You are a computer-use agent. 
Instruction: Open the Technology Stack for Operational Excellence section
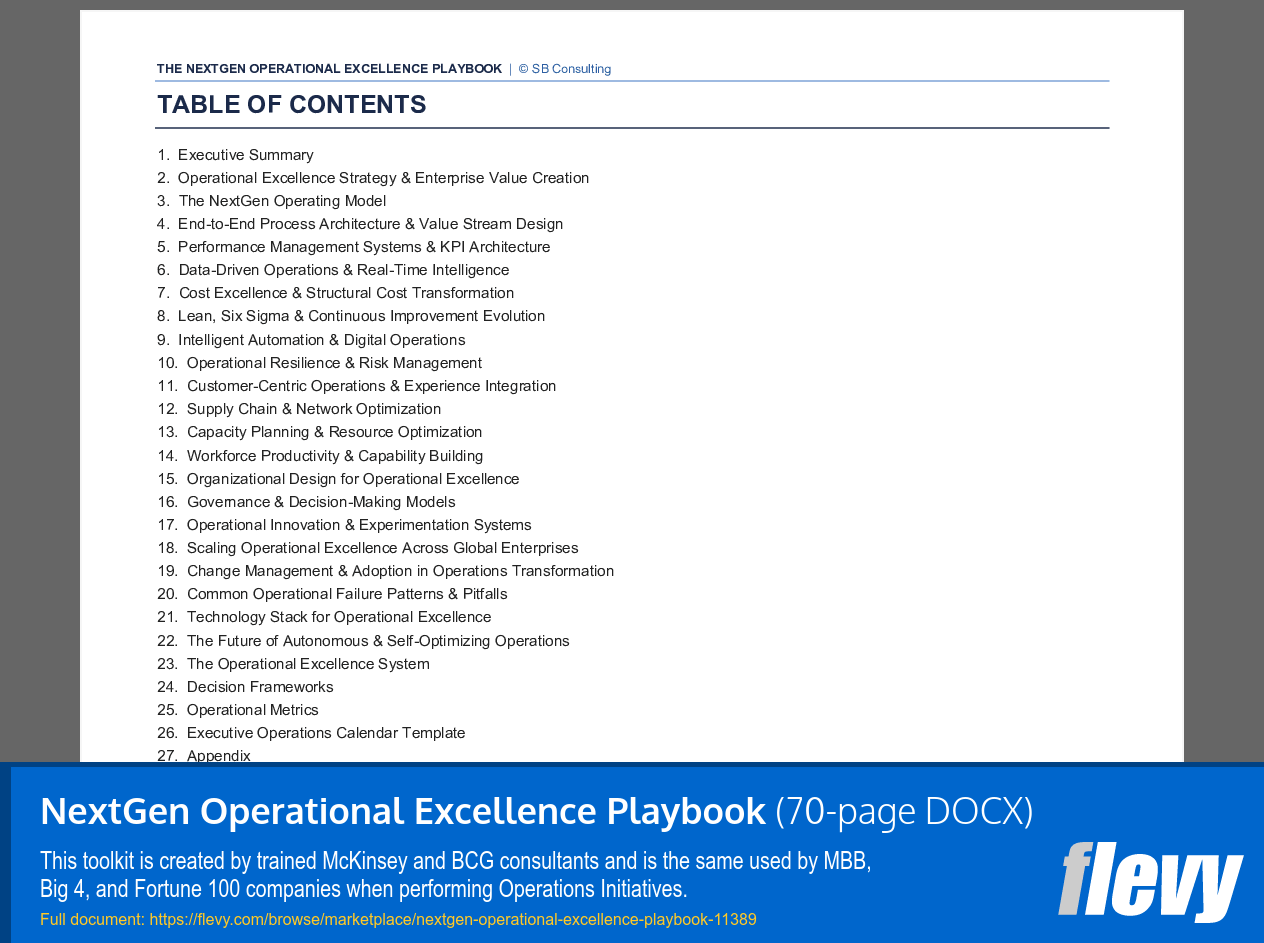[x=338, y=617]
